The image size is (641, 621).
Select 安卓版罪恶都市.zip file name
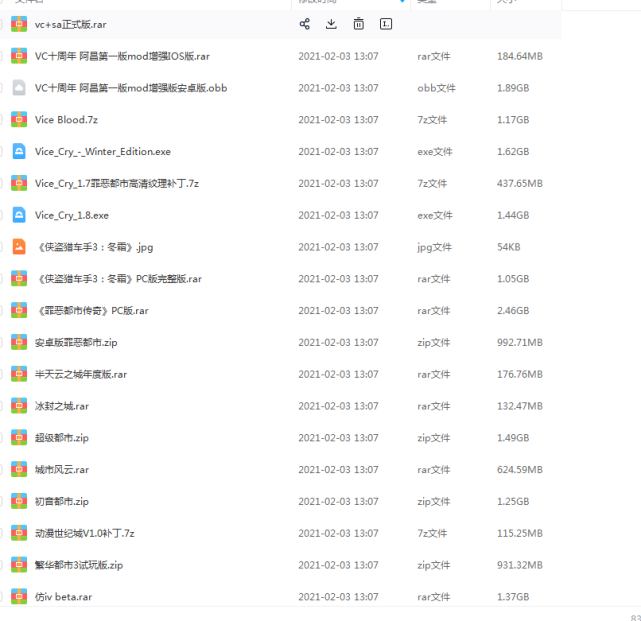pyautogui.click(x=76, y=343)
